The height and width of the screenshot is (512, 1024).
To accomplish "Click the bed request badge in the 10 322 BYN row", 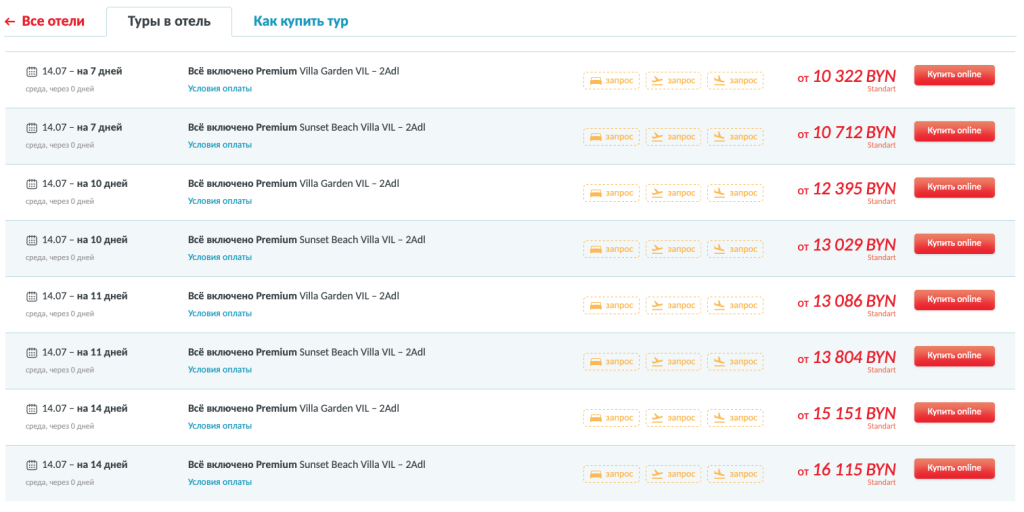I will [x=611, y=80].
